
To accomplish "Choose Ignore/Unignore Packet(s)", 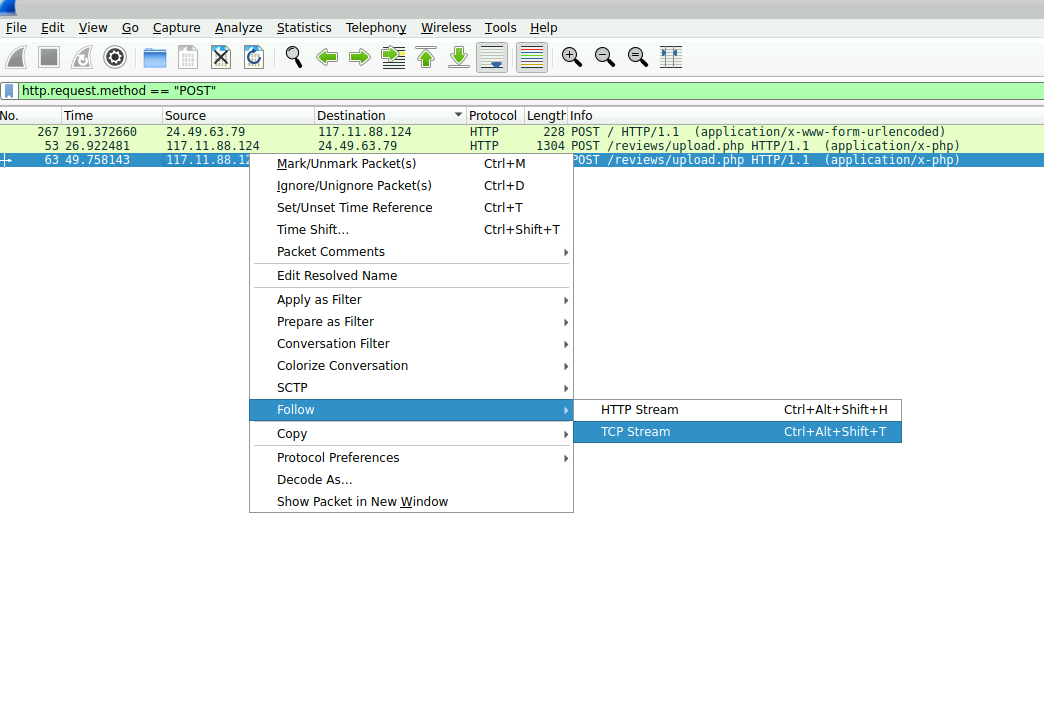I will coord(411,186).
